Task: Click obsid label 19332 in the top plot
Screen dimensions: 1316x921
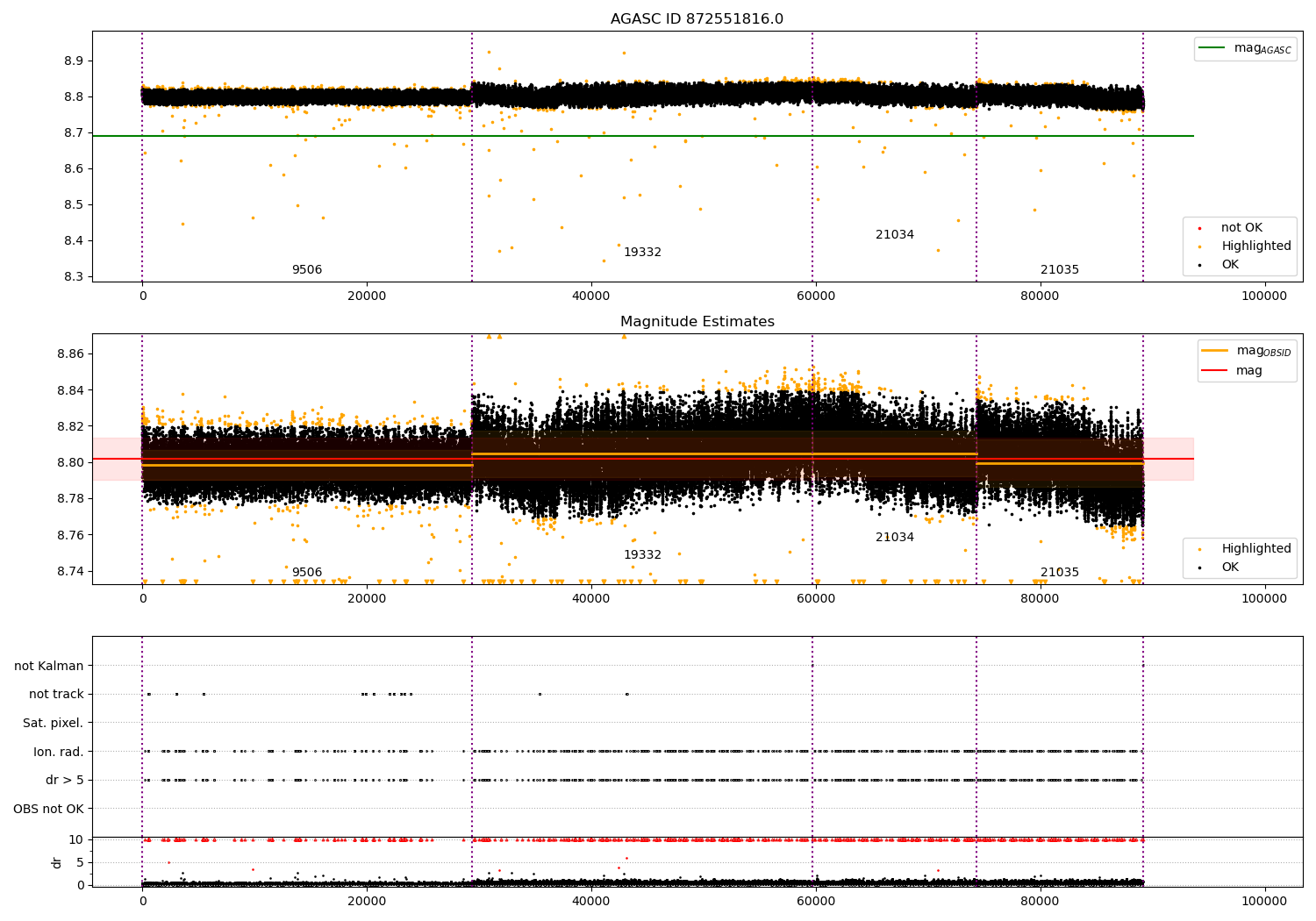Action: (642, 253)
